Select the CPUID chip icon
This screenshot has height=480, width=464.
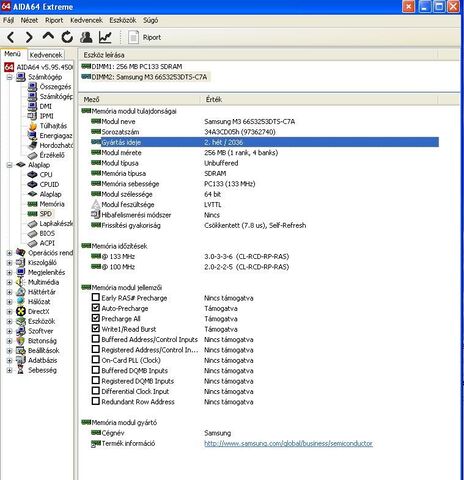click(x=32, y=184)
